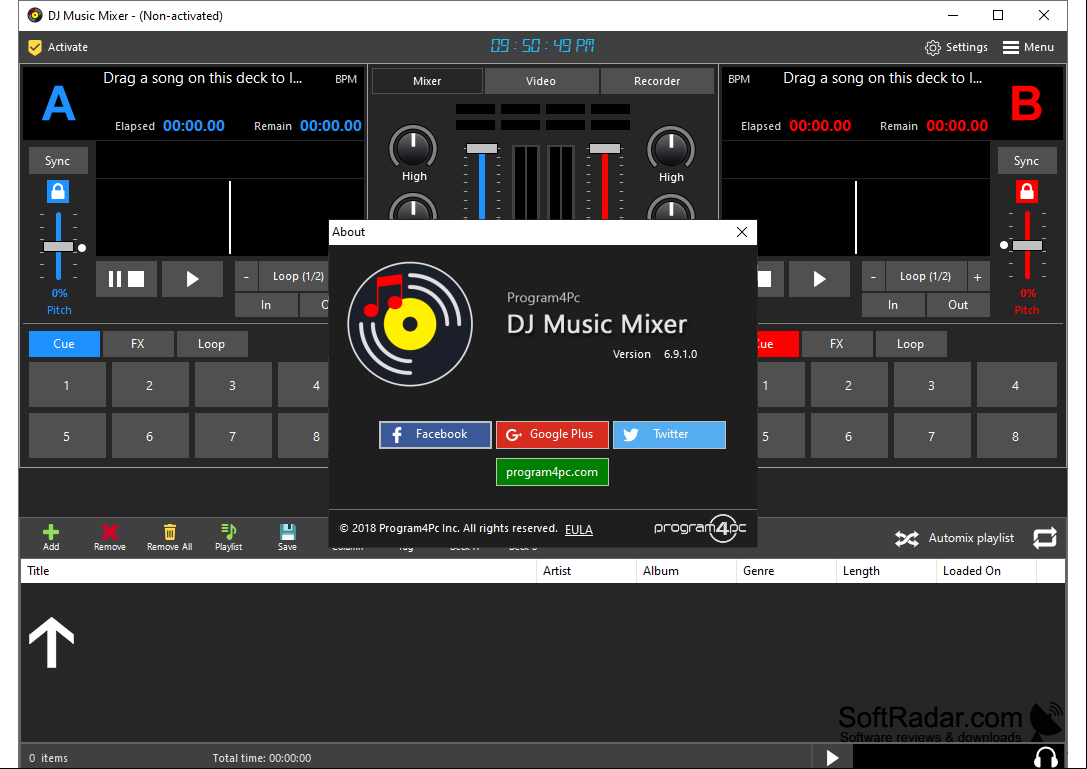Open Settings via the gear icon
1087x769 pixels.
click(x=932, y=47)
